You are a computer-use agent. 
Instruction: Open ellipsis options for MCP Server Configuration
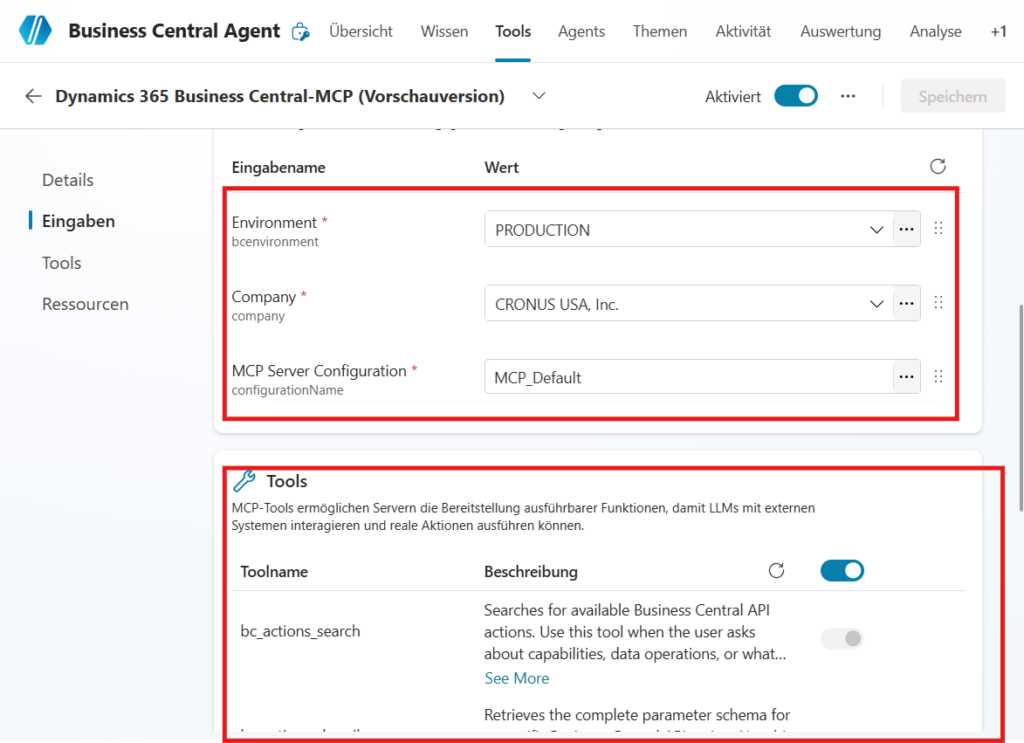pos(906,378)
